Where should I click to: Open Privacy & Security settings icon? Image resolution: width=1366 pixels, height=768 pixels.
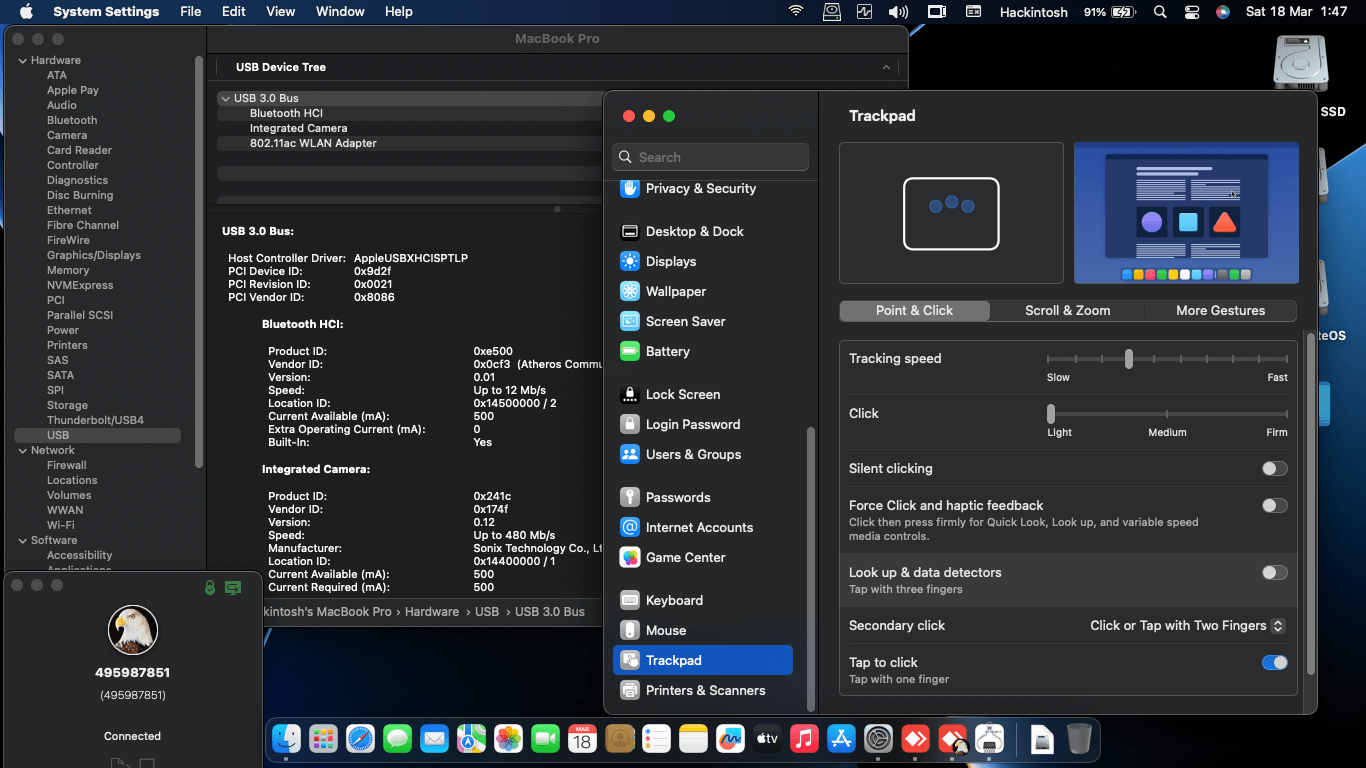[629, 188]
